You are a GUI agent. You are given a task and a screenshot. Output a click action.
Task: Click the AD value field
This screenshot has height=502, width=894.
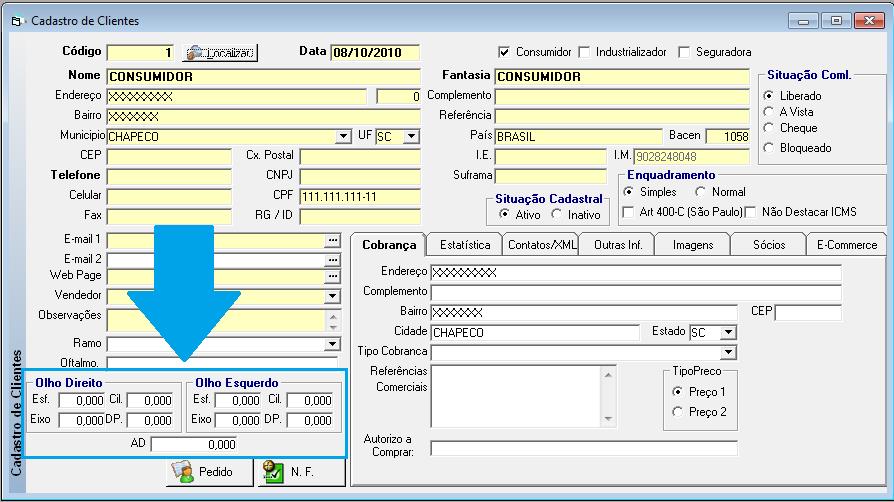(x=193, y=444)
